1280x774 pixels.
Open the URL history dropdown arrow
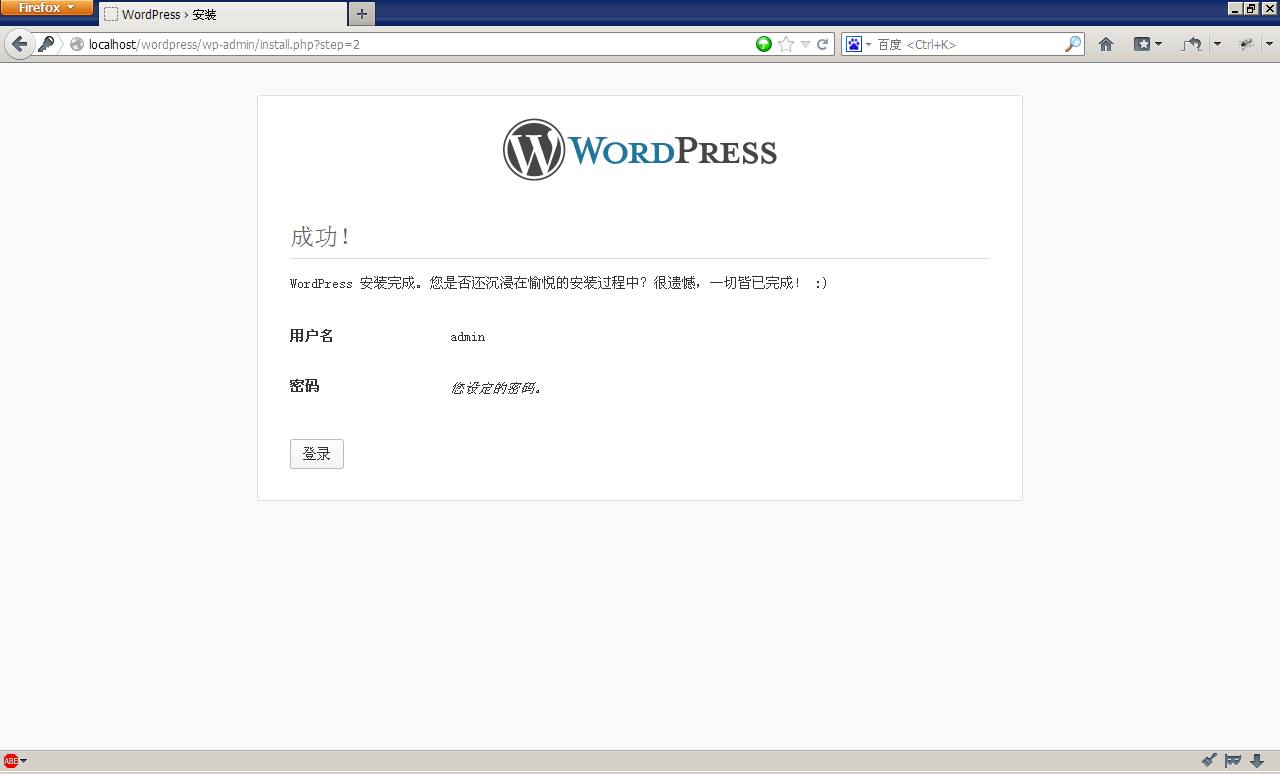pos(805,44)
